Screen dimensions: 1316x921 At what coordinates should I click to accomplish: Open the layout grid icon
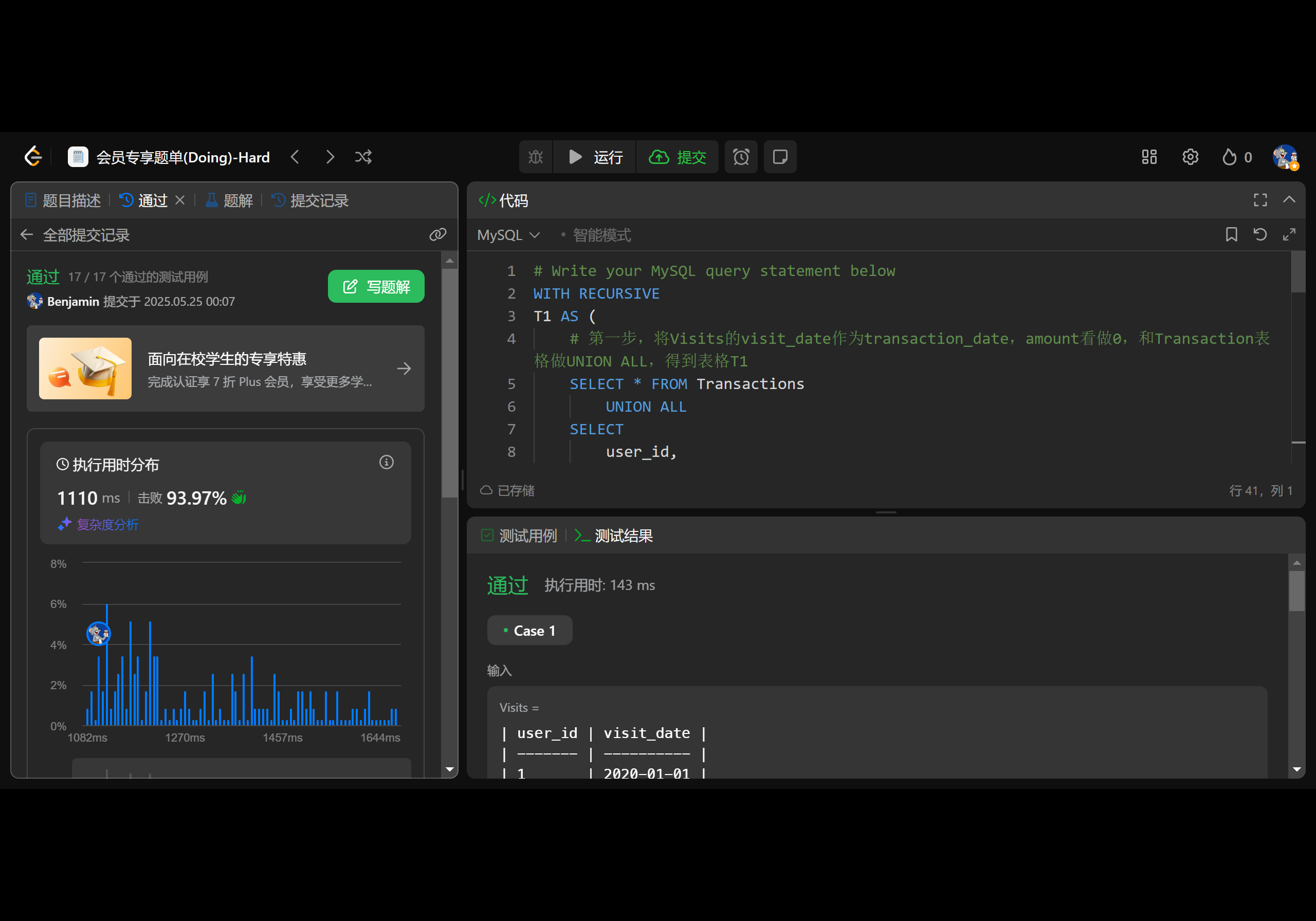pos(1148,157)
